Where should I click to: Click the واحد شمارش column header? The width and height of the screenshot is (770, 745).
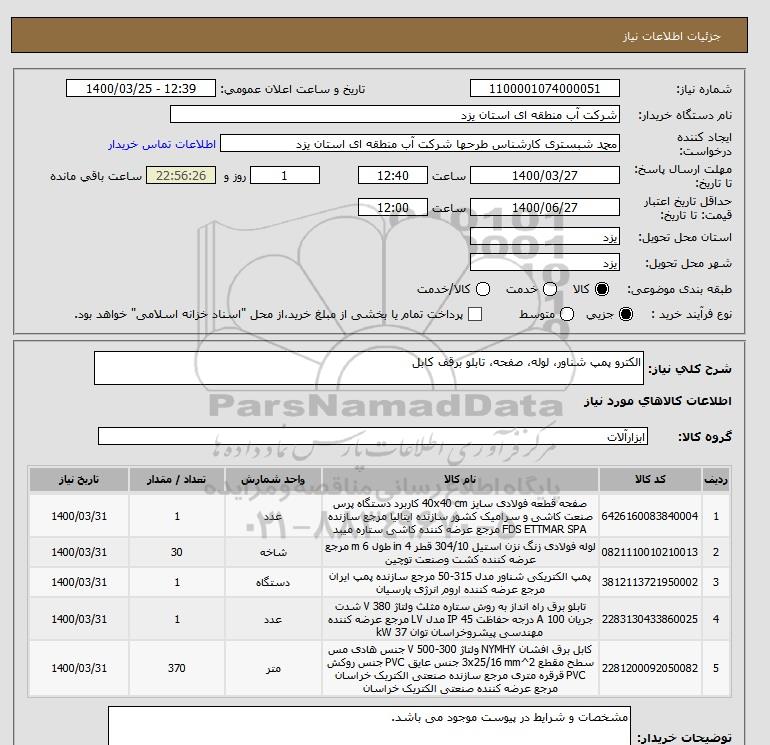[x=273, y=480]
